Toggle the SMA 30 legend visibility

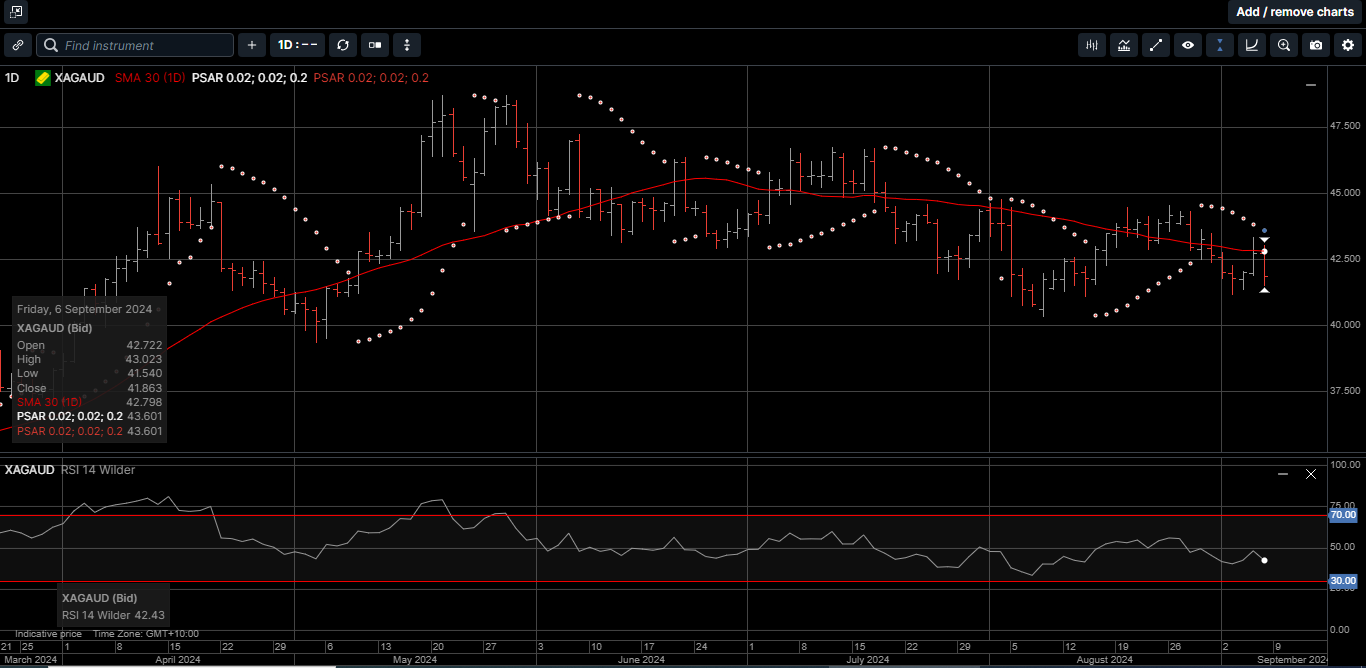pos(149,77)
